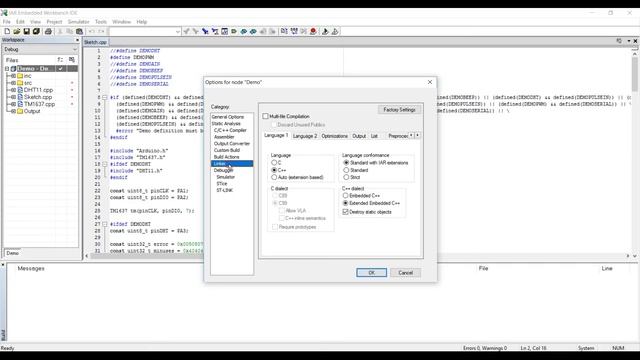
Task: Click the Debug without Downloading icon
Action: click(335, 31)
